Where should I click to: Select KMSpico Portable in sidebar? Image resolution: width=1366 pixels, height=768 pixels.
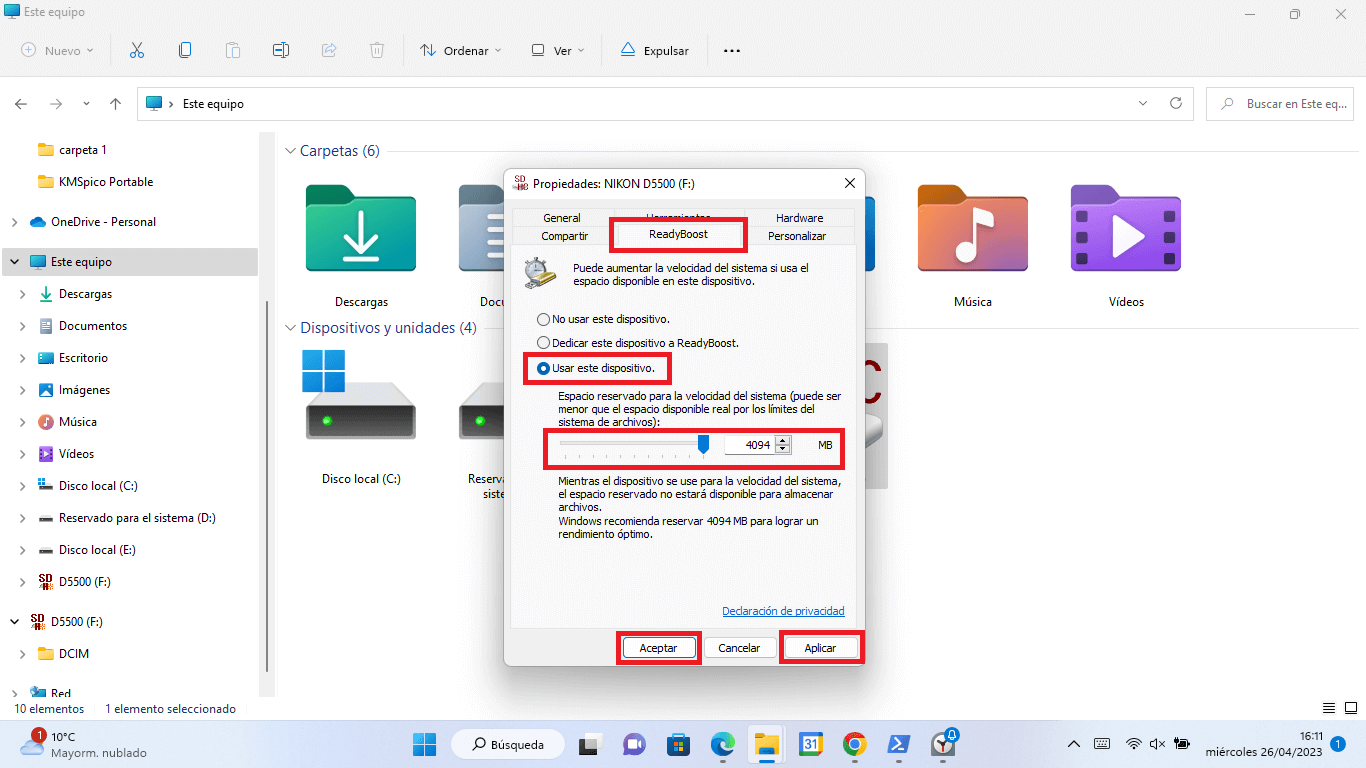[105, 182]
